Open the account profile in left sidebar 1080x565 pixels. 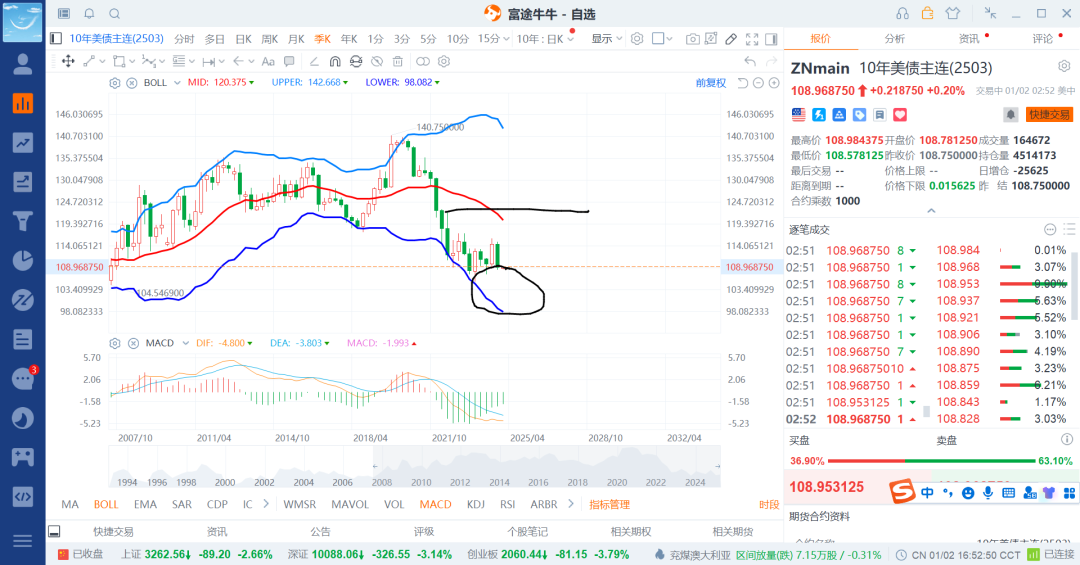[x=23, y=64]
